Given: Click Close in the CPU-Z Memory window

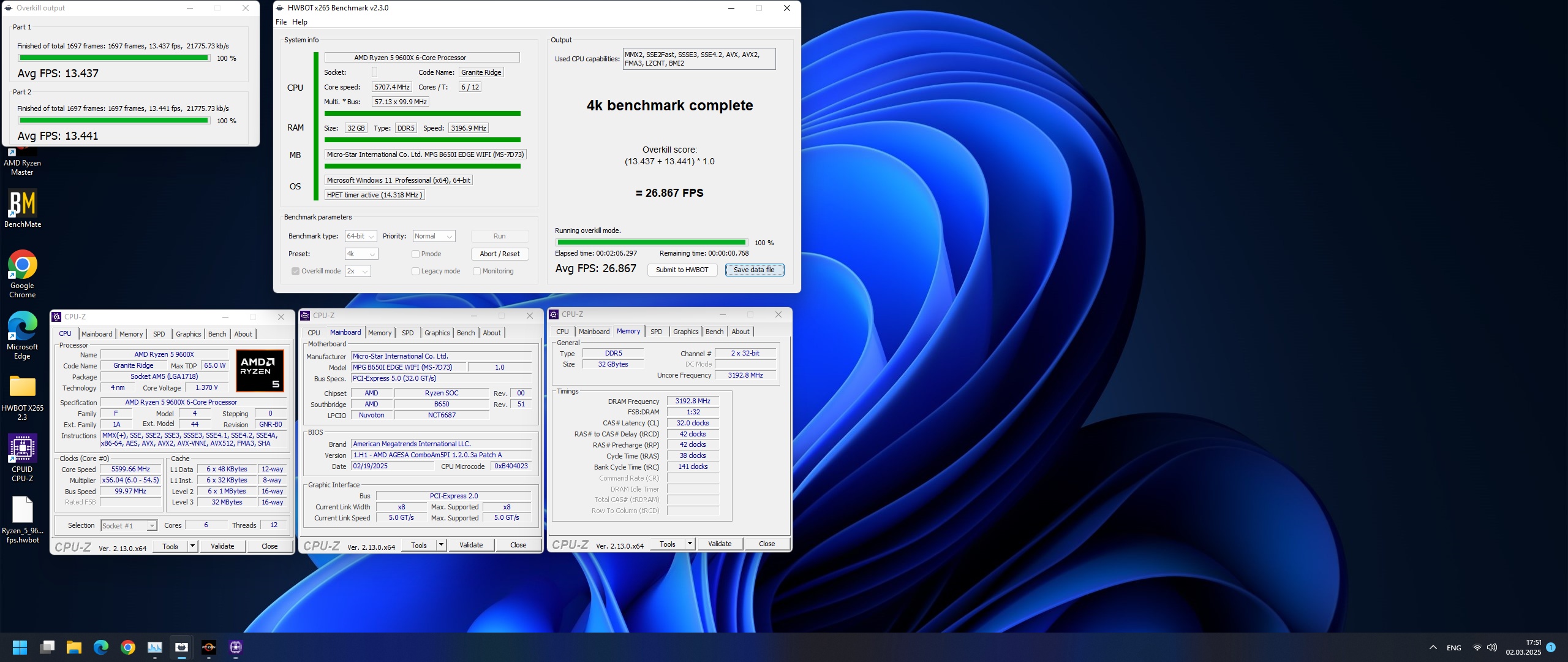Looking at the screenshot, I should click(x=767, y=544).
